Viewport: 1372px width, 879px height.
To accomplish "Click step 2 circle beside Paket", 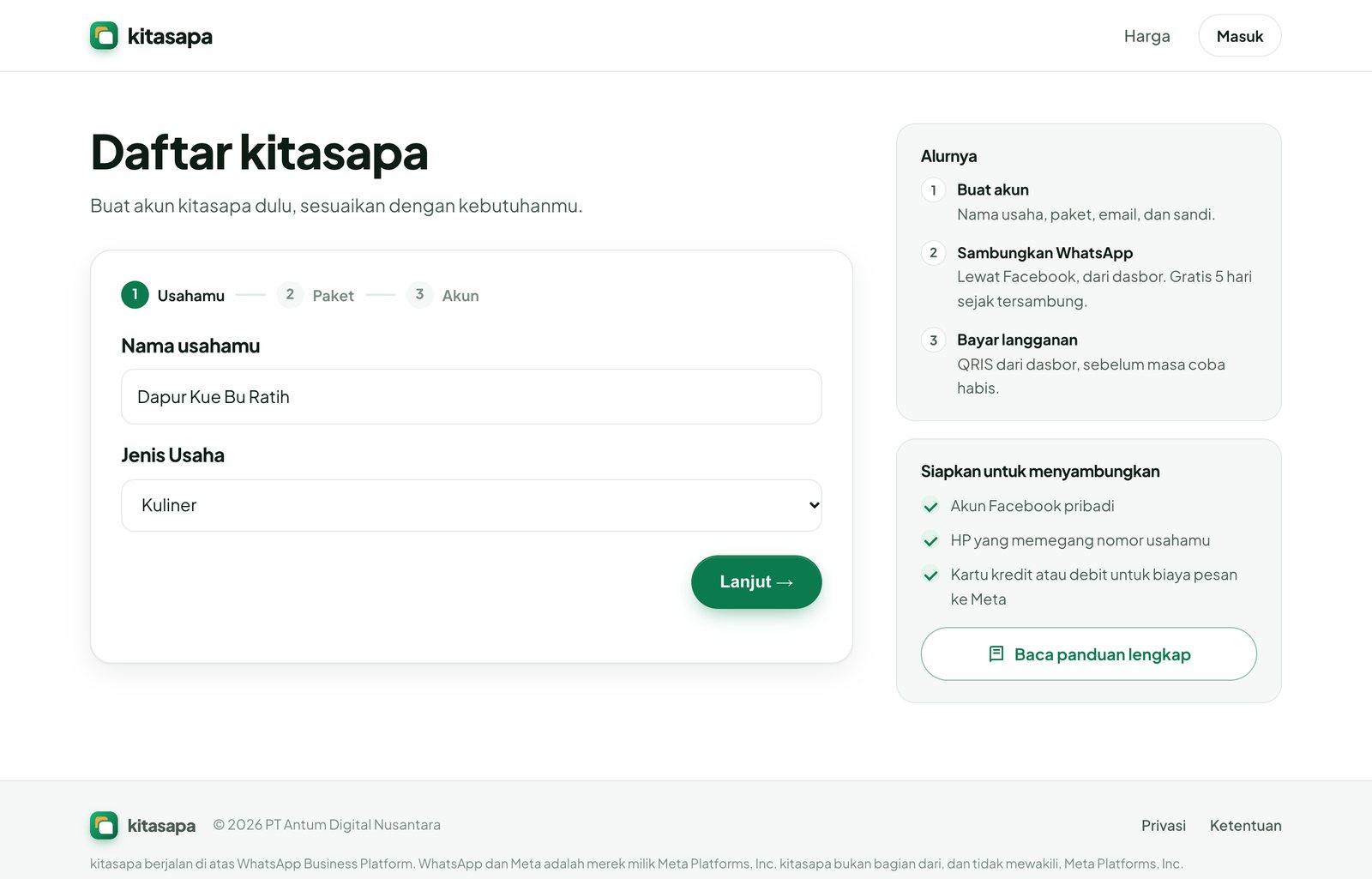I will tap(290, 294).
